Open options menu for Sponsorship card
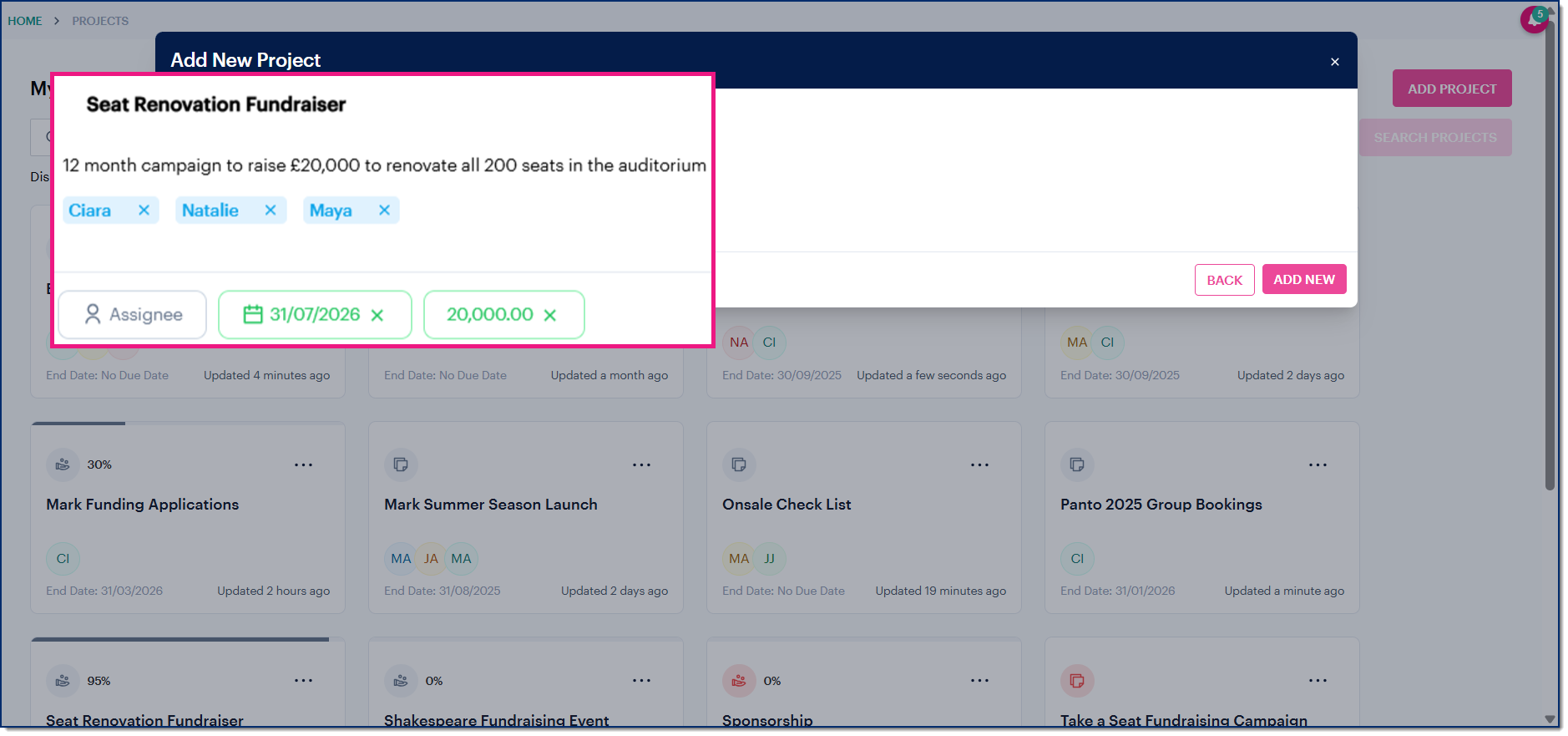 tap(980, 681)
